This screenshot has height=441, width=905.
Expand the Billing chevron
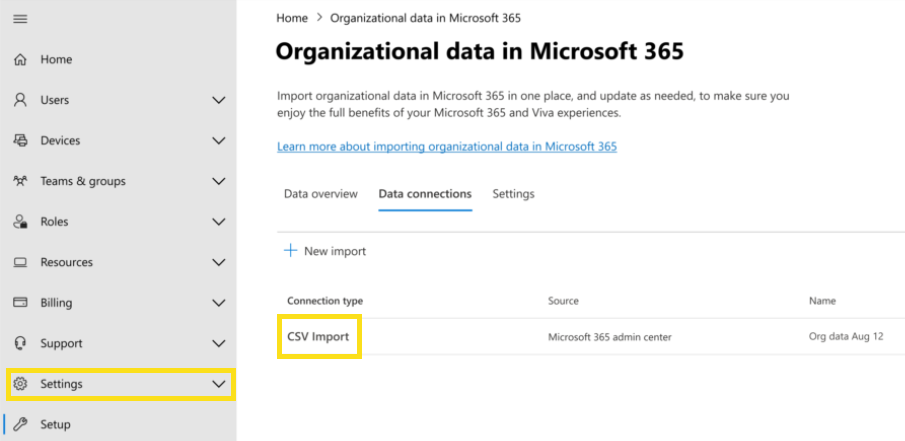(219, 302)
